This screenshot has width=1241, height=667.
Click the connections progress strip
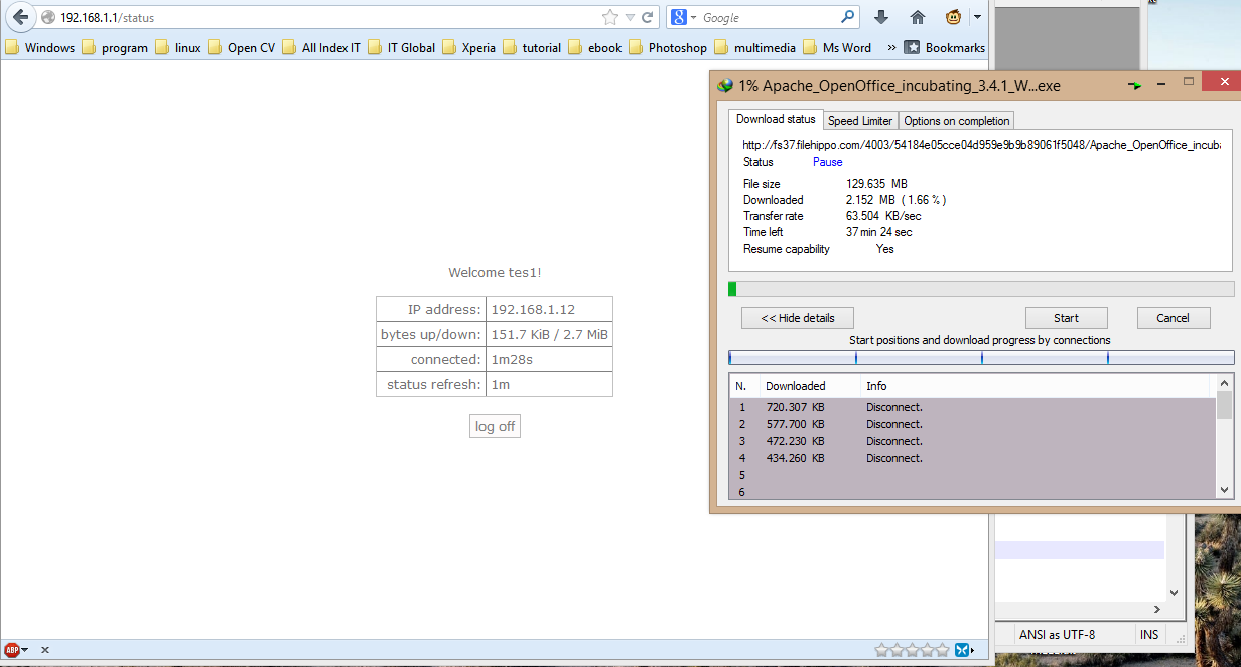click(x=981, y=357)
